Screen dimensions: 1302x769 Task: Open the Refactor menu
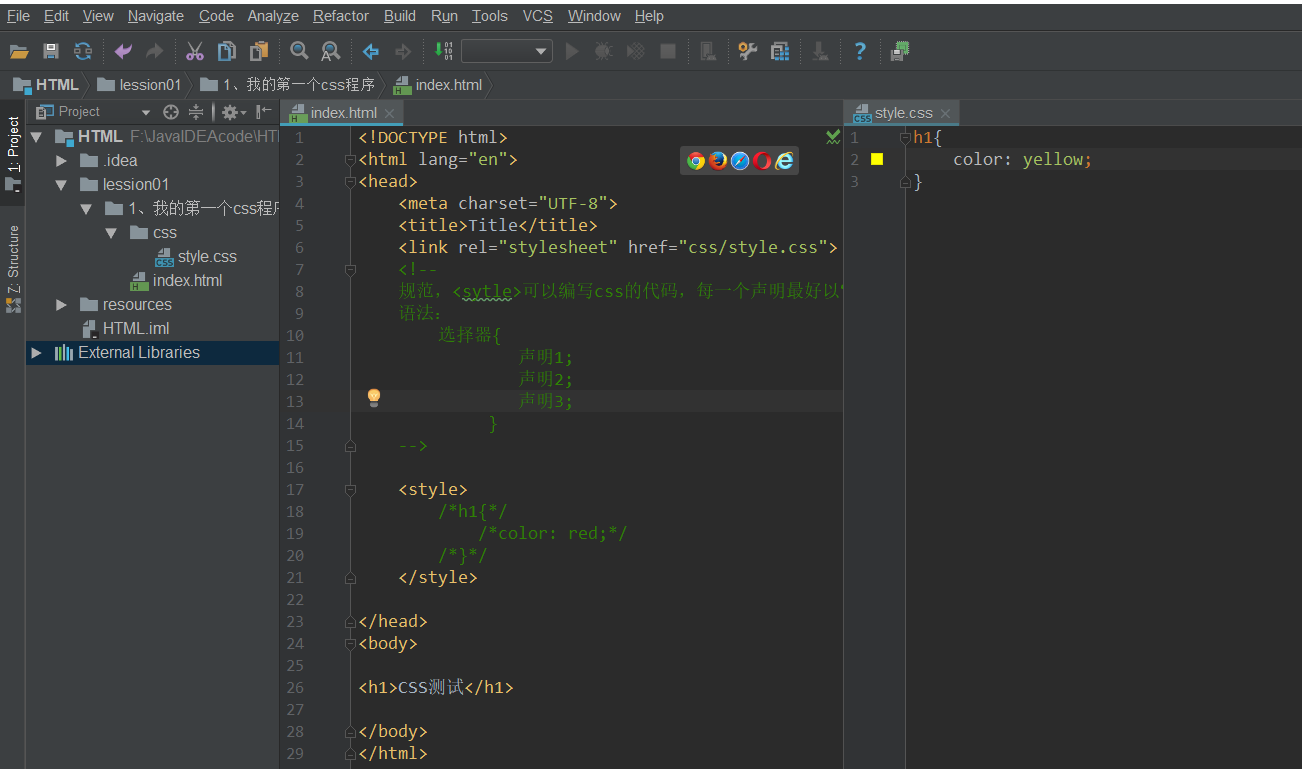click(x=341, y=16)
